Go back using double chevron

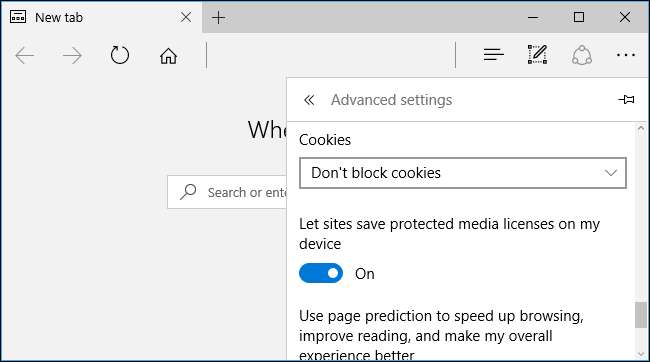coord(309,100)
